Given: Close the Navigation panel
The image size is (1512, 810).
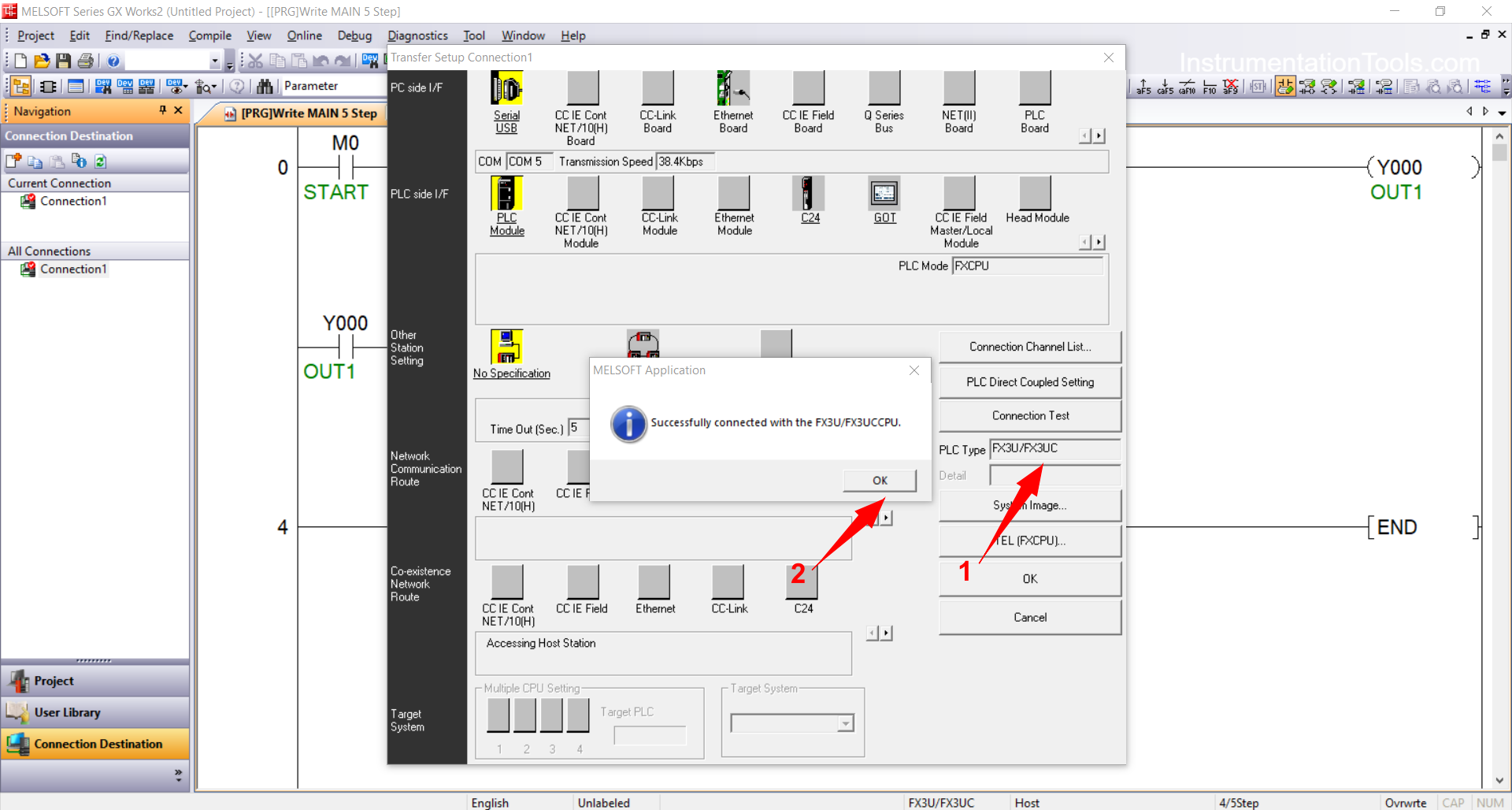Looking at the screenshot, I should [x=178, y=110].
